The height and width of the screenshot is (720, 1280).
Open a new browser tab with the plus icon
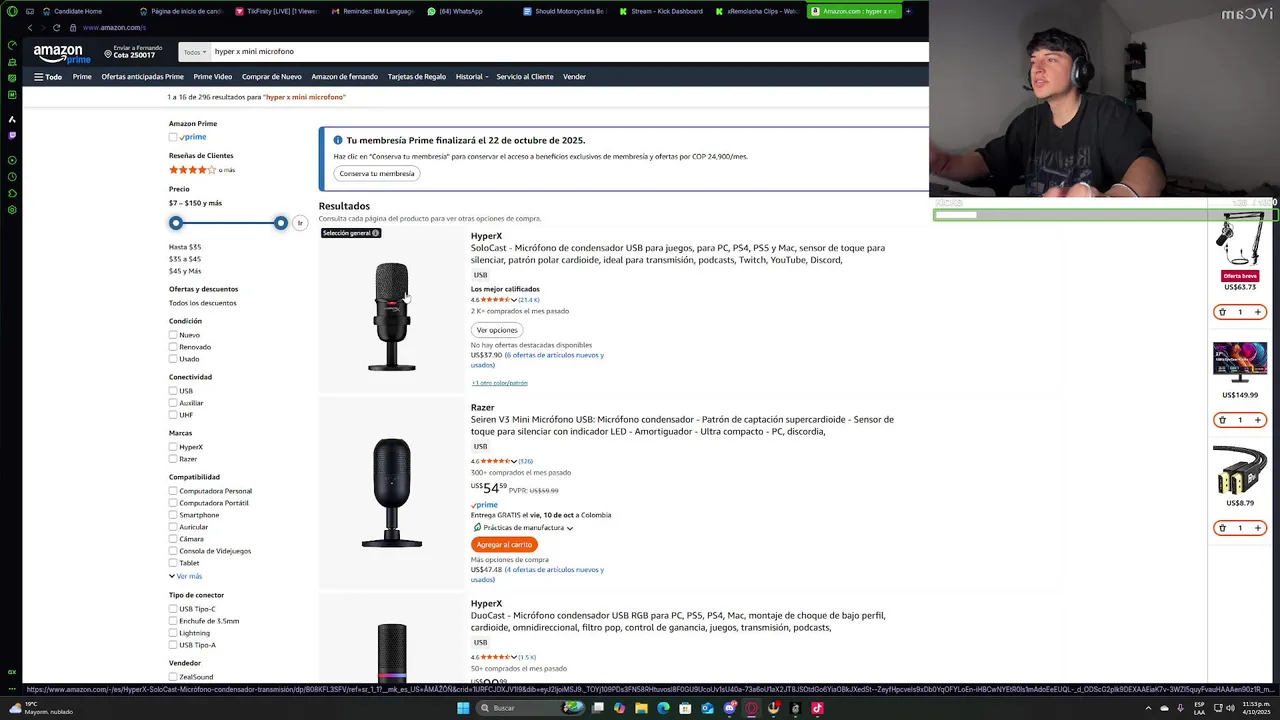[908, 11]
